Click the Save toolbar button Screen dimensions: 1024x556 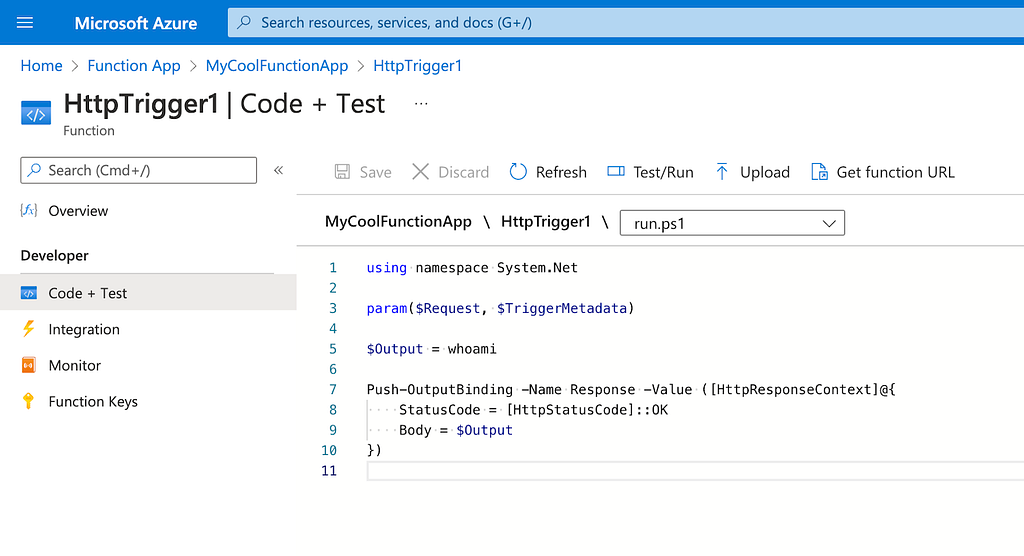363,172
